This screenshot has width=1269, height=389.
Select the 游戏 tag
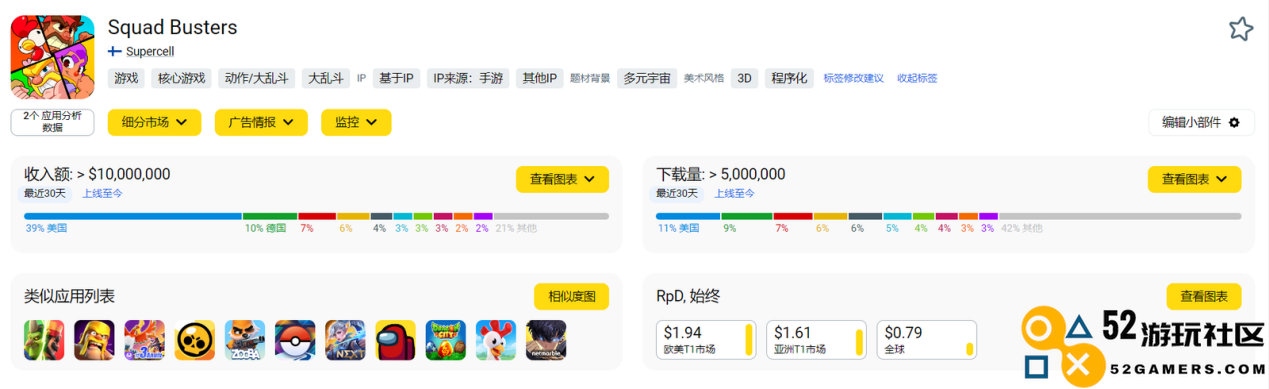pyautogui.click(x=127, y=78)
